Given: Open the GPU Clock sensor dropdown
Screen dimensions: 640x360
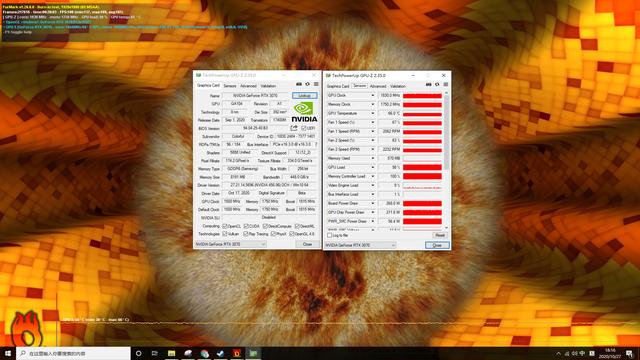Looking at the screenshot, I should (373, 96).
